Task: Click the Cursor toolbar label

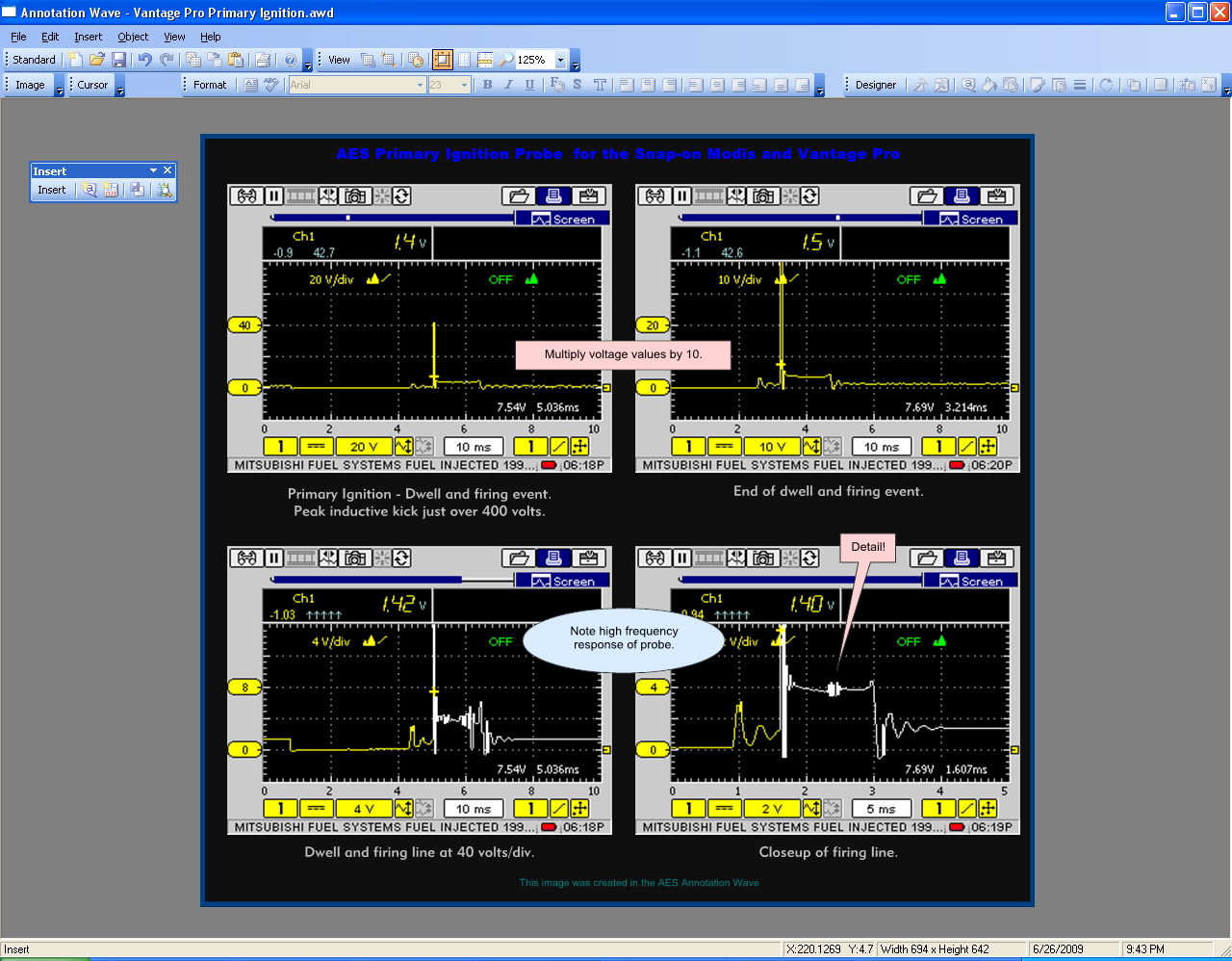Action: (x=92, y=85)
